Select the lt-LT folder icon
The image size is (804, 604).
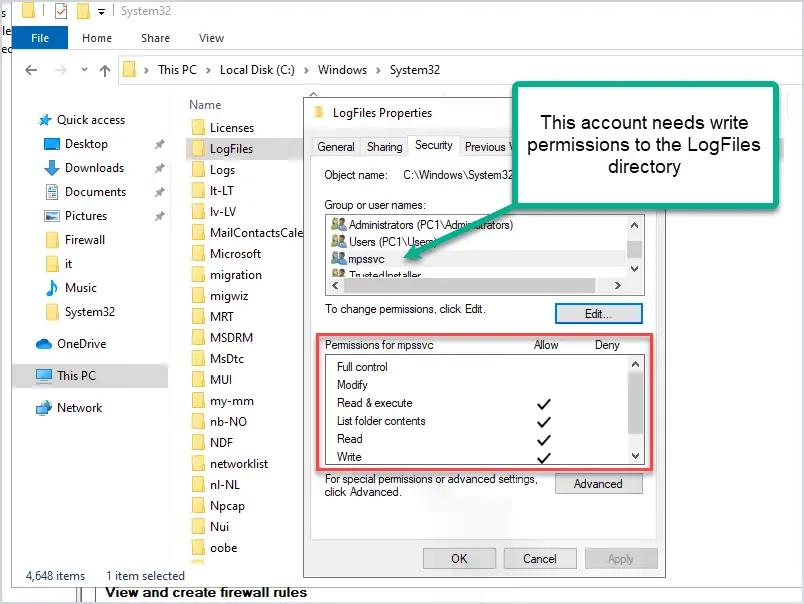[197, 190]
